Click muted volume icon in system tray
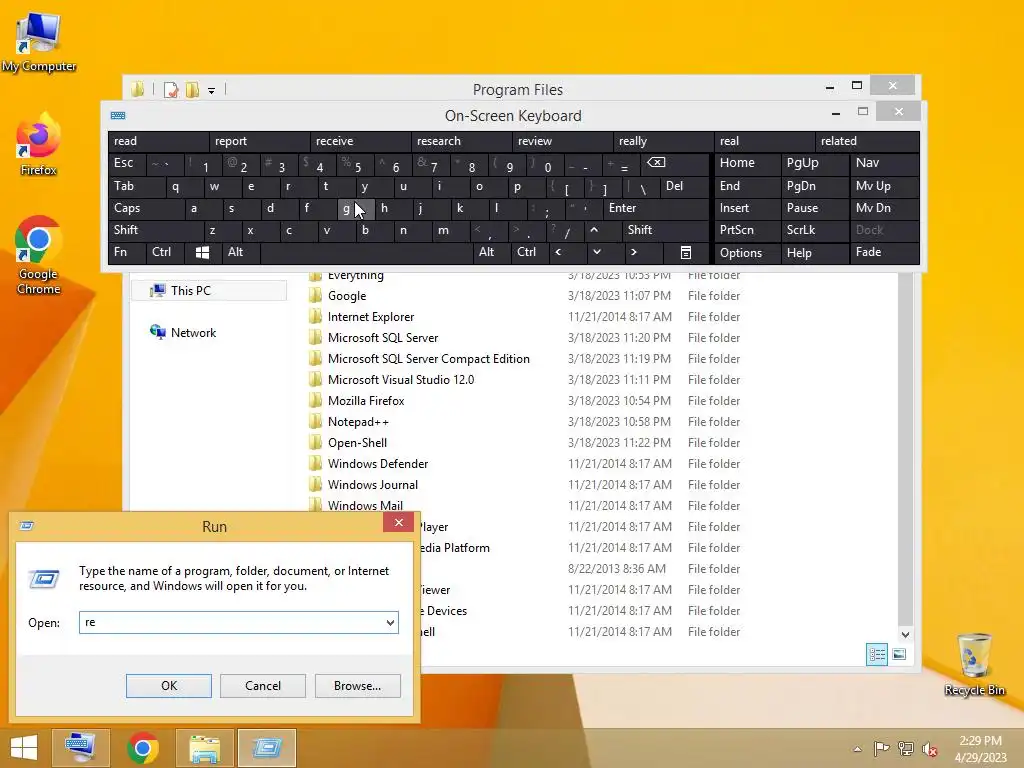The image size is (1024, 768). click(930, 749)
